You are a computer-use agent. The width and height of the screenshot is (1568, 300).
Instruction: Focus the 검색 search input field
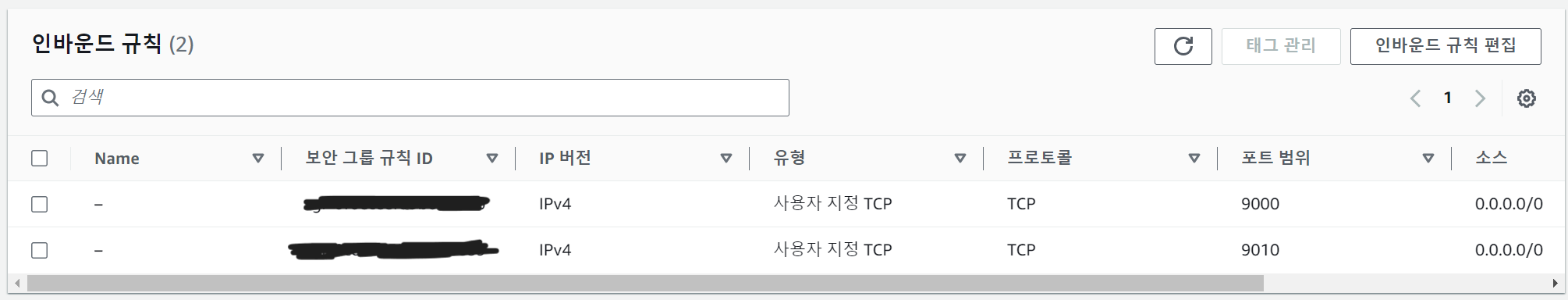[410, 98]
